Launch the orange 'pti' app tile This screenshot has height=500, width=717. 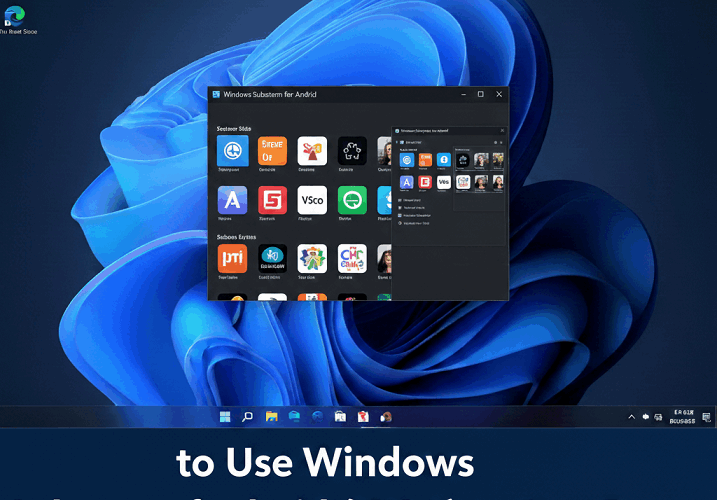(232, 258)
